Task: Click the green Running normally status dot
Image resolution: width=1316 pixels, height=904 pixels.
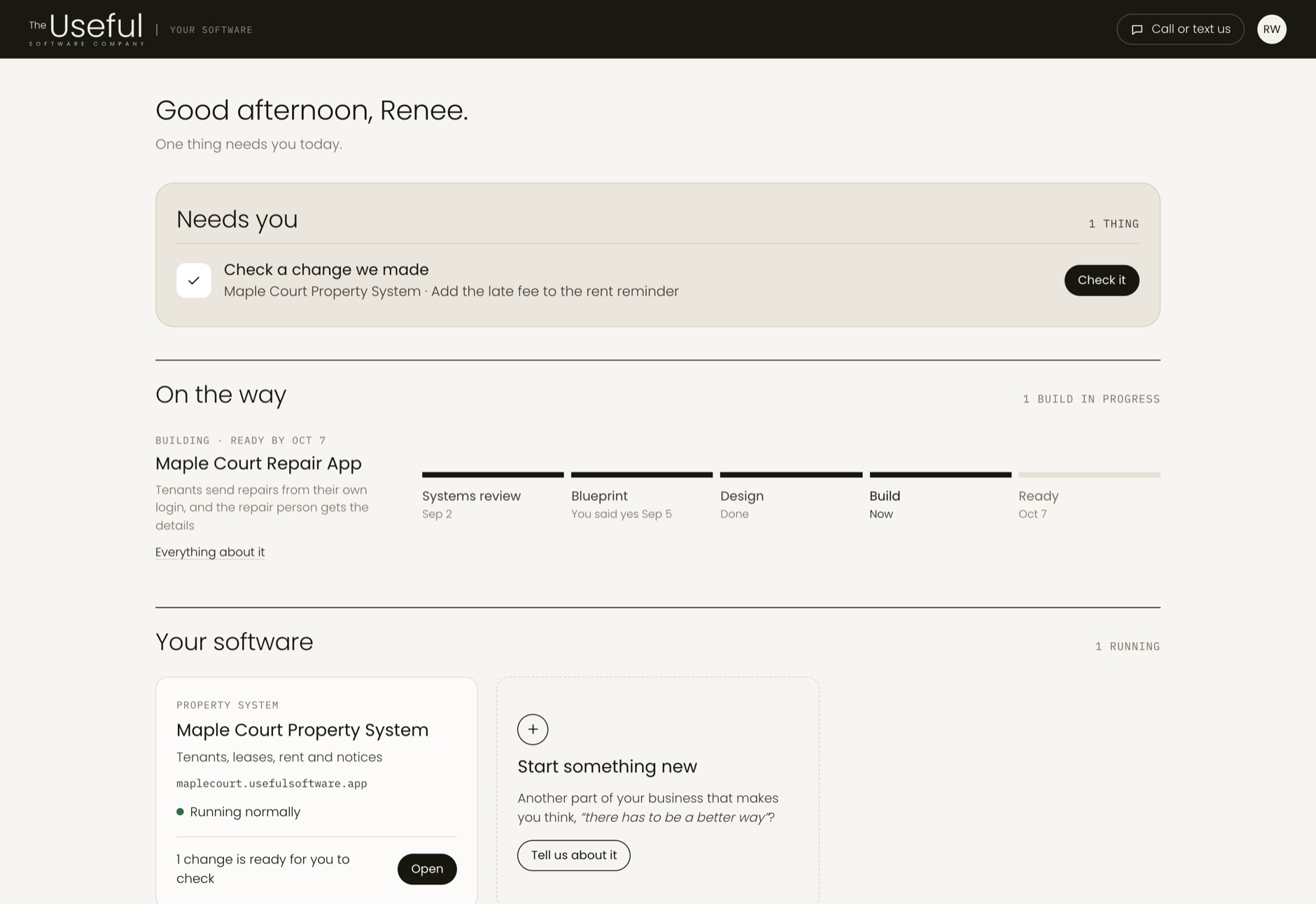Action: point(180,812)
